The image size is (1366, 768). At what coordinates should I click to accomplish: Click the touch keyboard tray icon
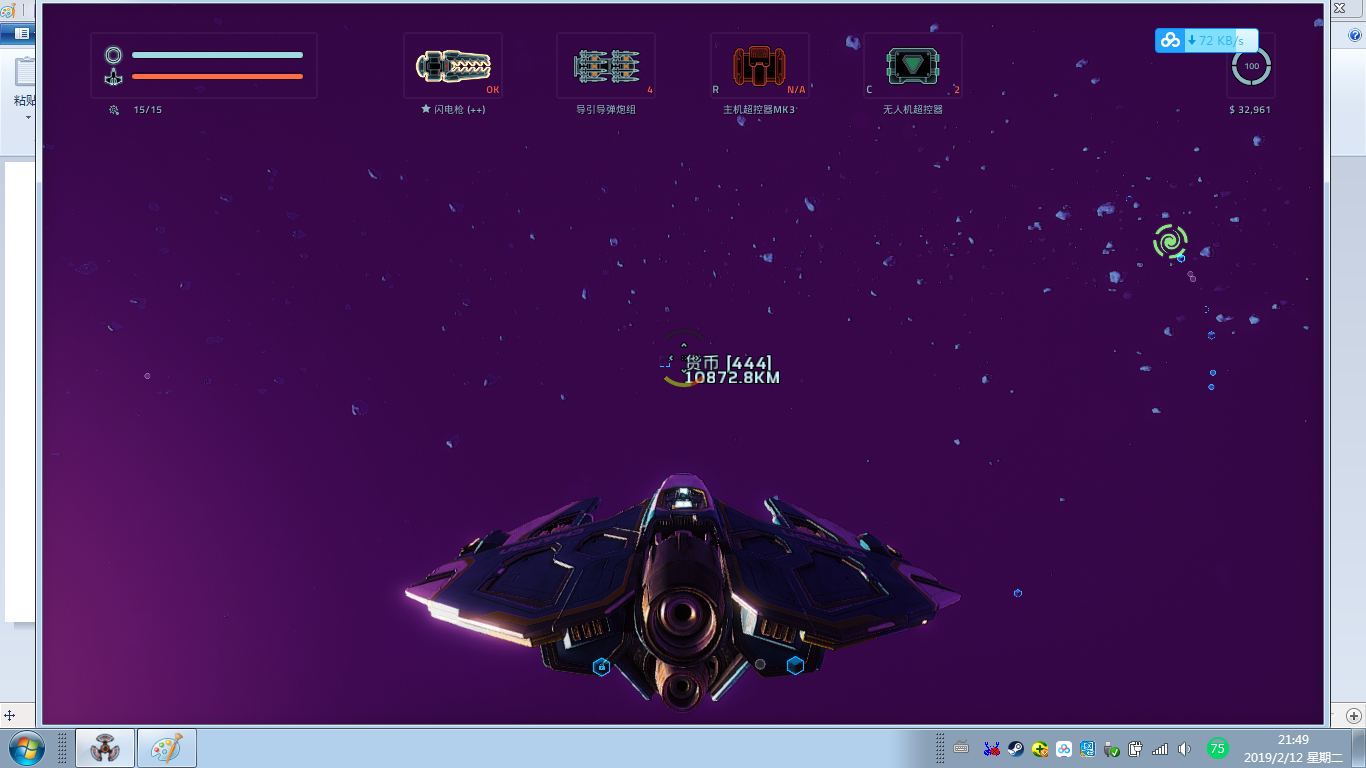point(961,748)
